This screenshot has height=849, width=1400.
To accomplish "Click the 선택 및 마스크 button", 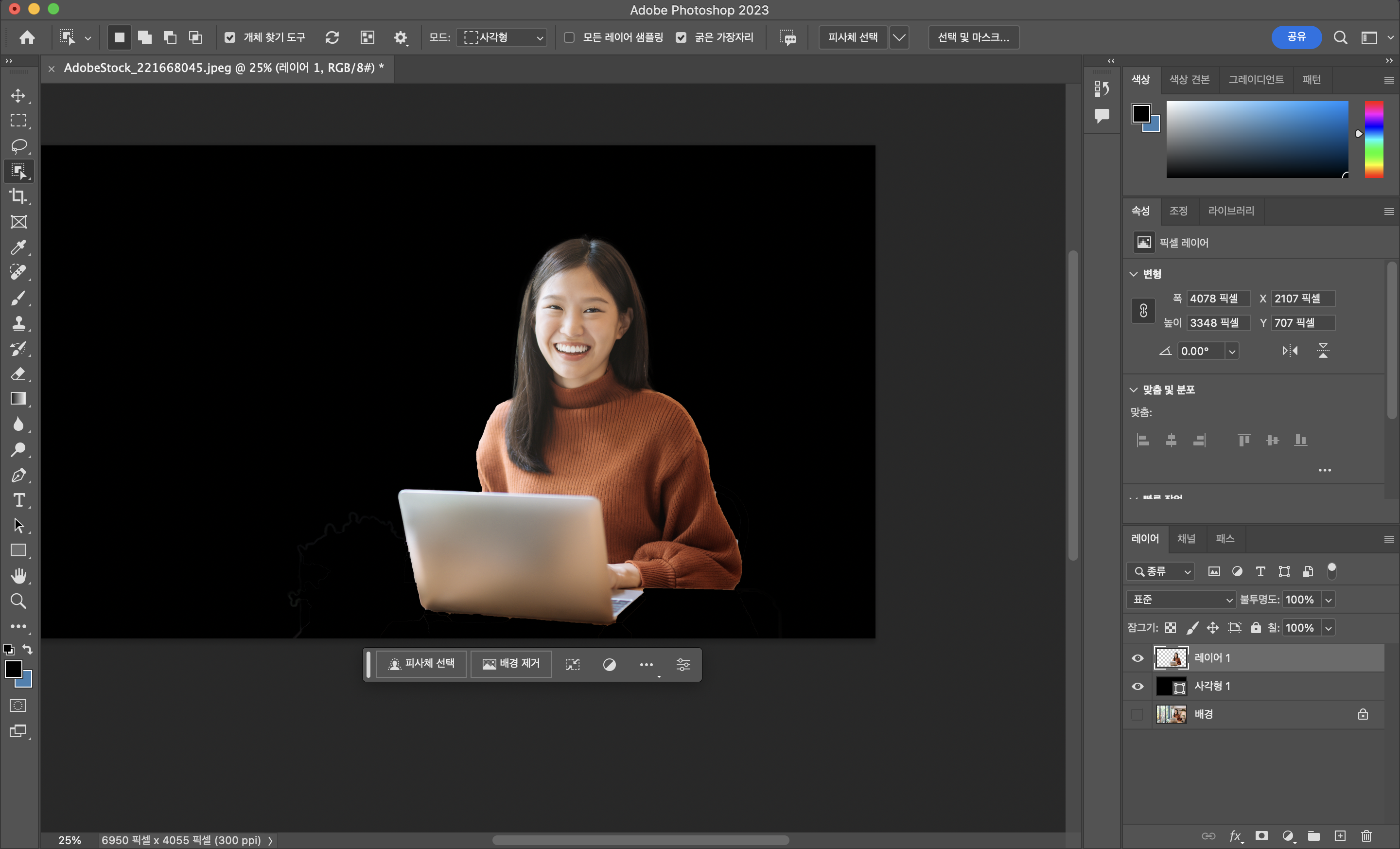I will [x=973, y=37].
